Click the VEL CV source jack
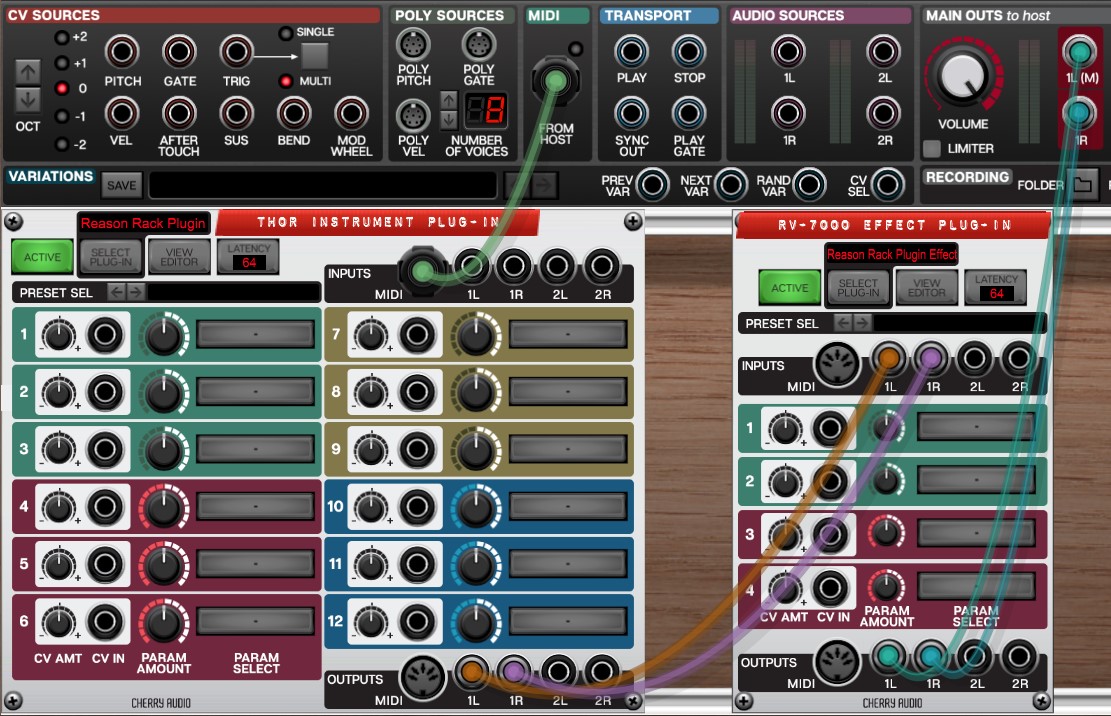This screenshot has height=716, width=1111. [122, 113]
